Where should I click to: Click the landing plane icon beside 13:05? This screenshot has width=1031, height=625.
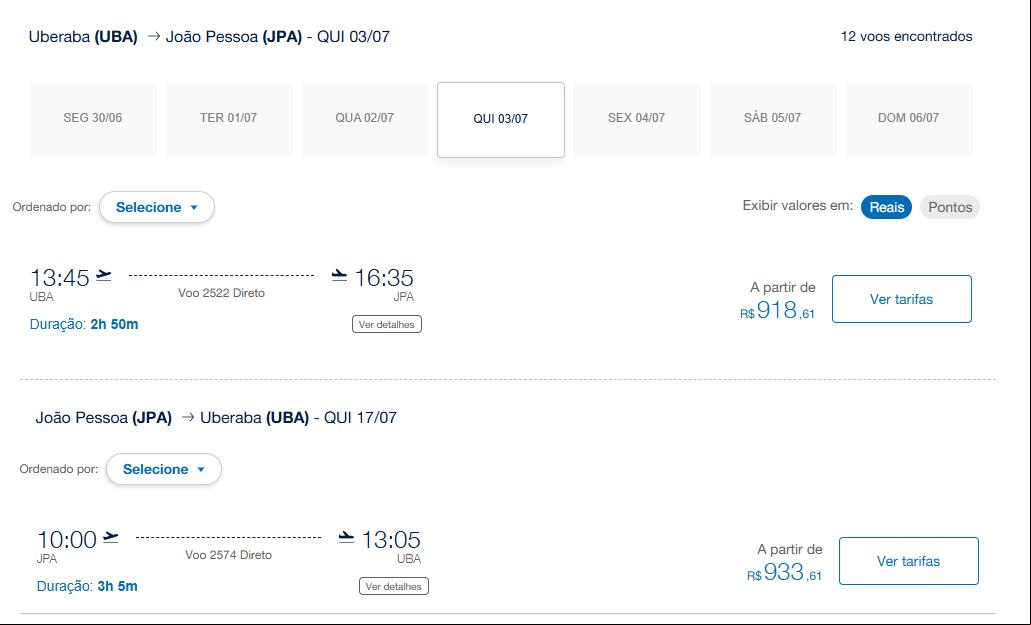click(347, 538)
